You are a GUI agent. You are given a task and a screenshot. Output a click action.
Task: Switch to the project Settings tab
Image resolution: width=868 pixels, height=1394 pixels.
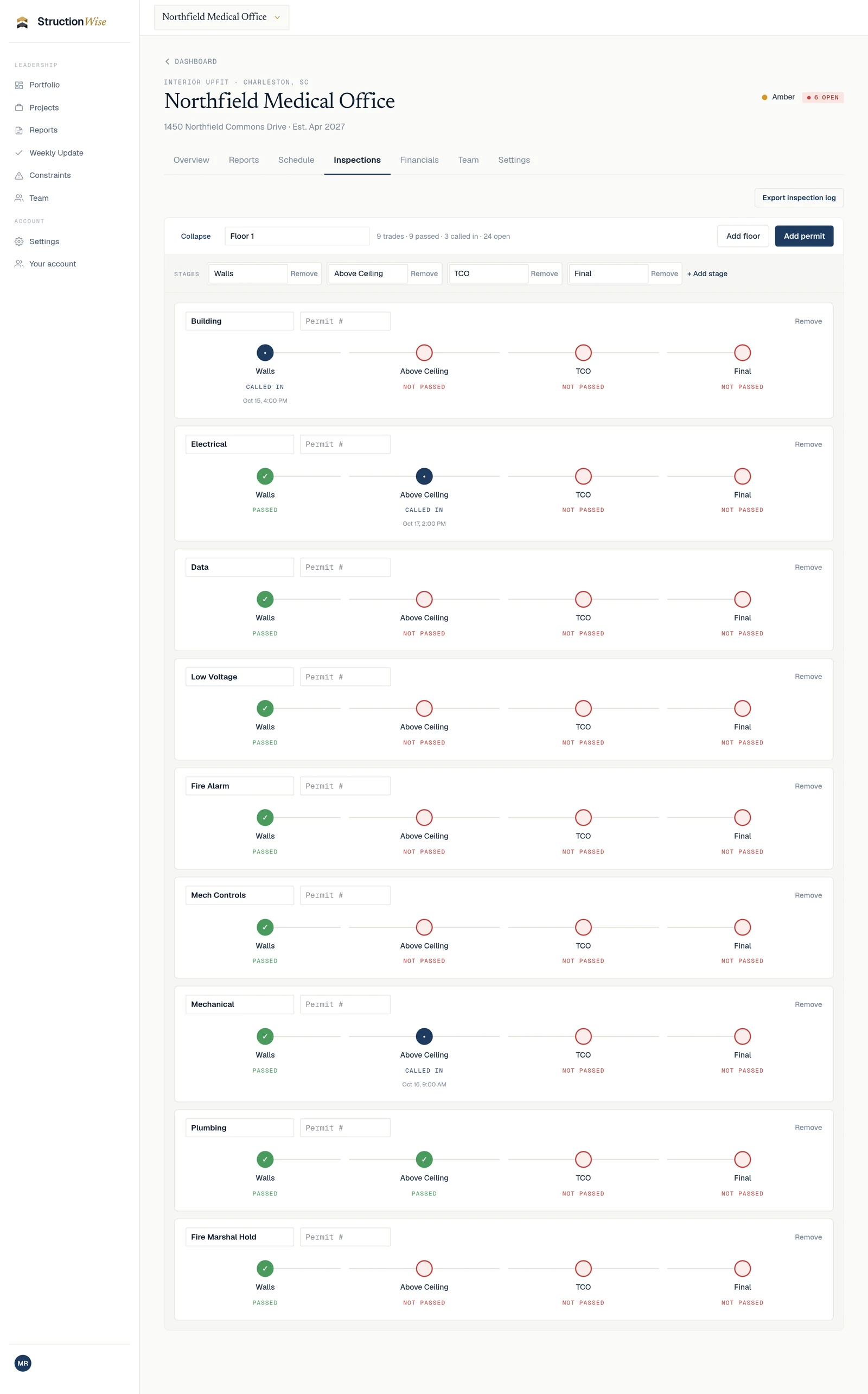514,160
